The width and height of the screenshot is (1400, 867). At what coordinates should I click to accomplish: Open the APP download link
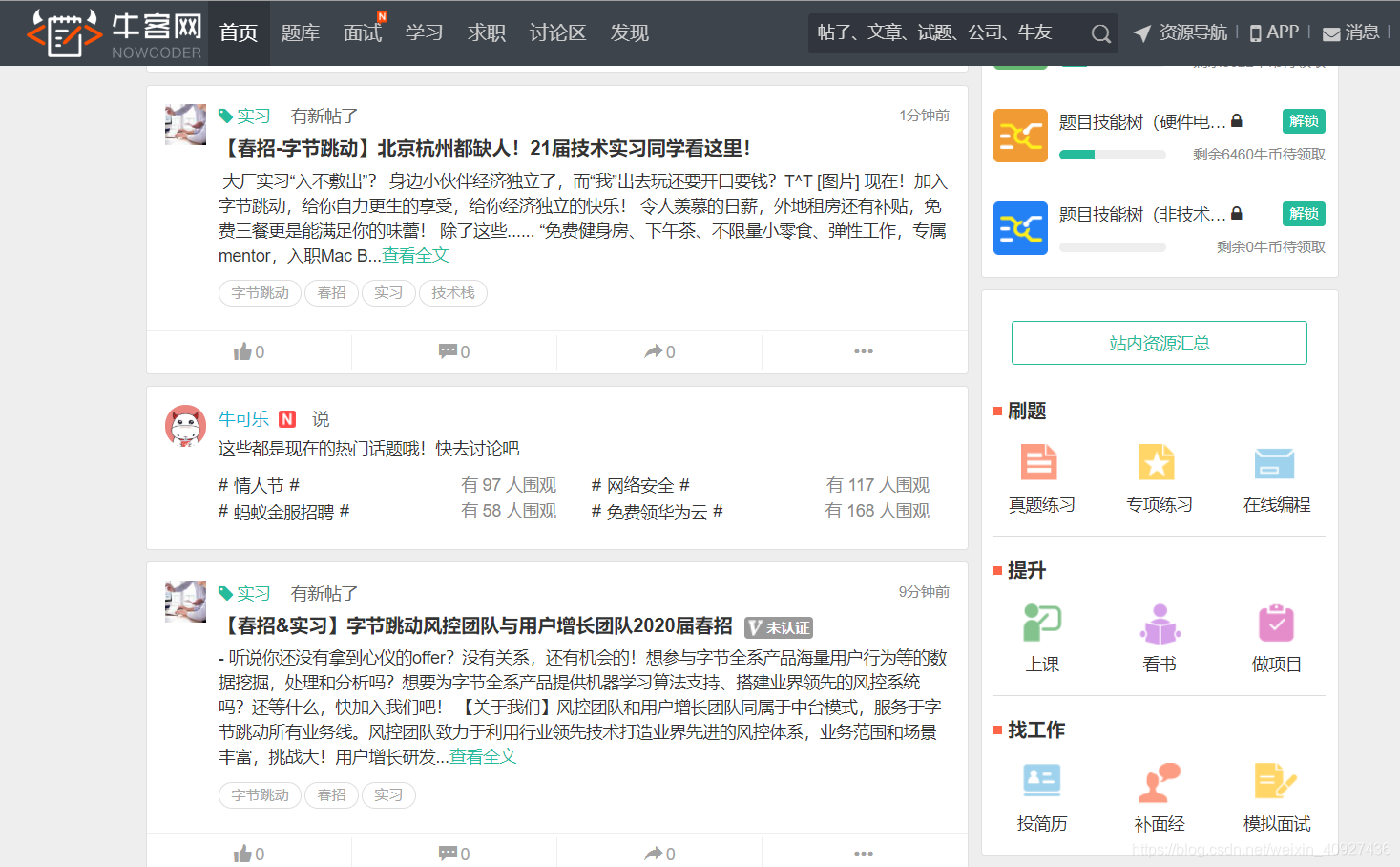pos(1274,32)
